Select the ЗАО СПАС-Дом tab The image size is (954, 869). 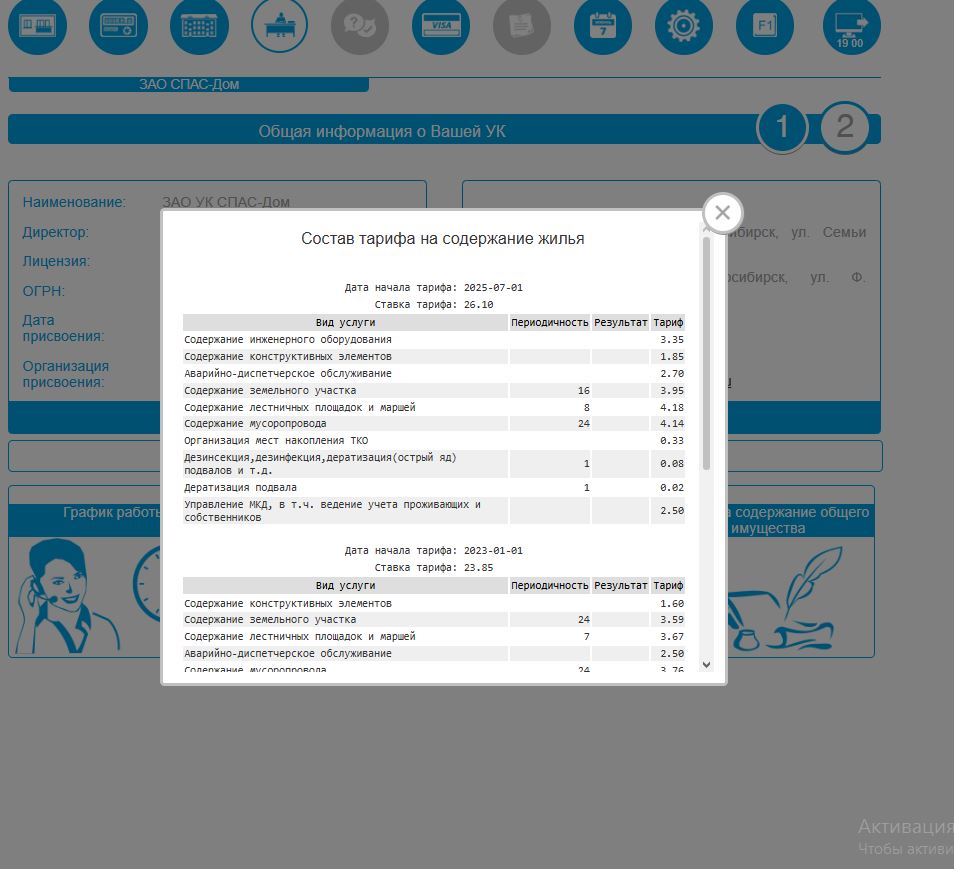click(189, 85)
